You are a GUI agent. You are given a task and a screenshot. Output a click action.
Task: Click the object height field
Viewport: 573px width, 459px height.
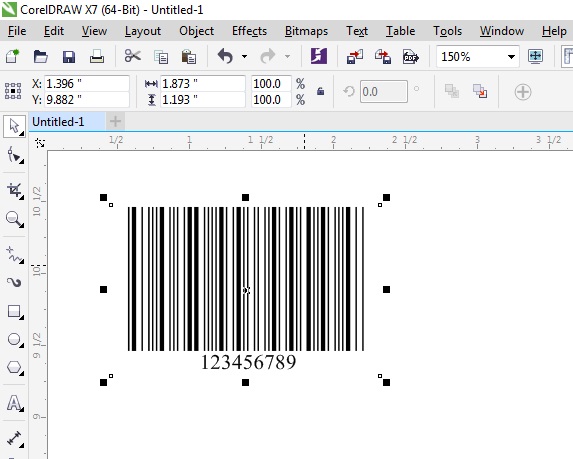203,99
